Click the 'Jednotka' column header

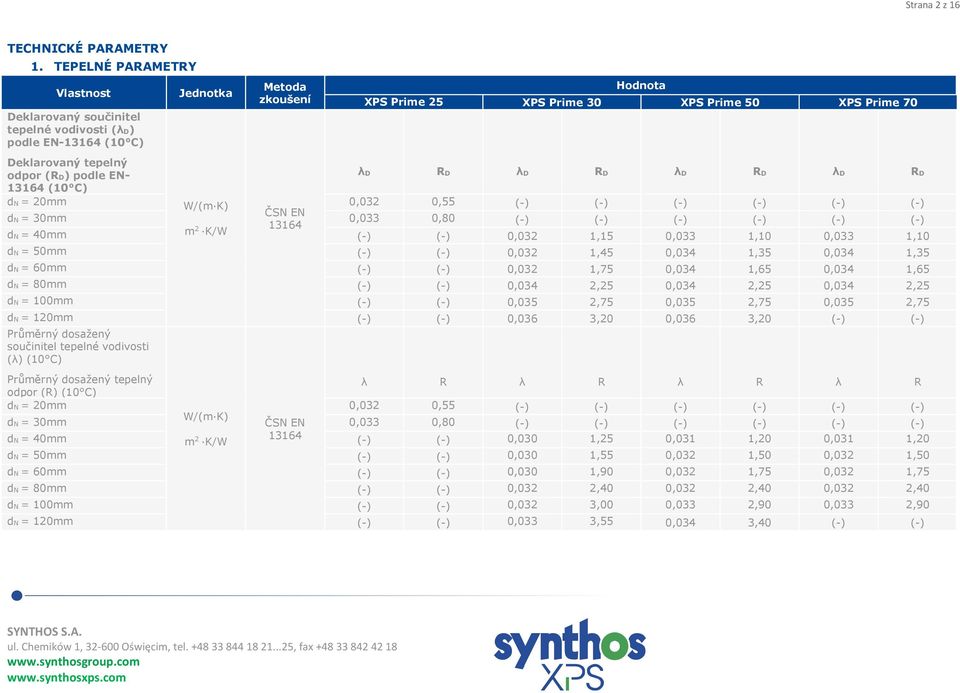[x=205, y=93]
